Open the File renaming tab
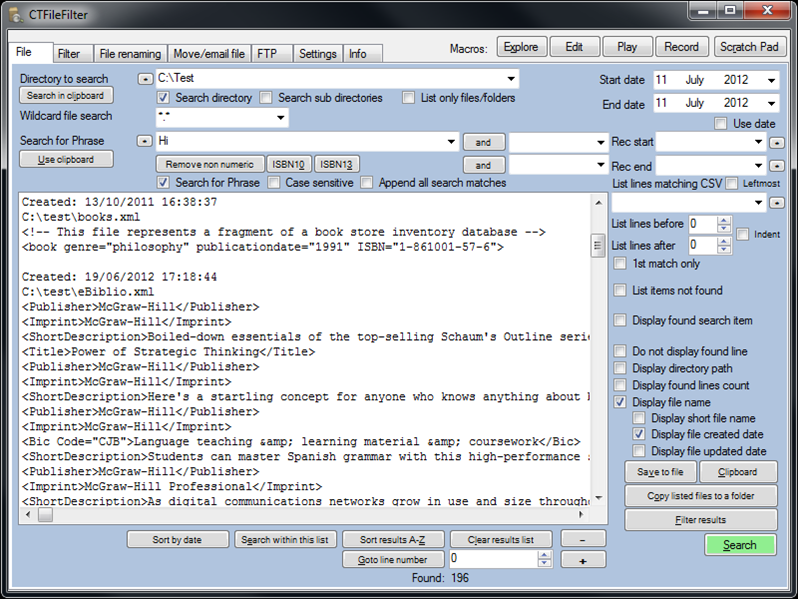This screenshot has width=798, height=599. pyautogui.click(x=130, y=54)
